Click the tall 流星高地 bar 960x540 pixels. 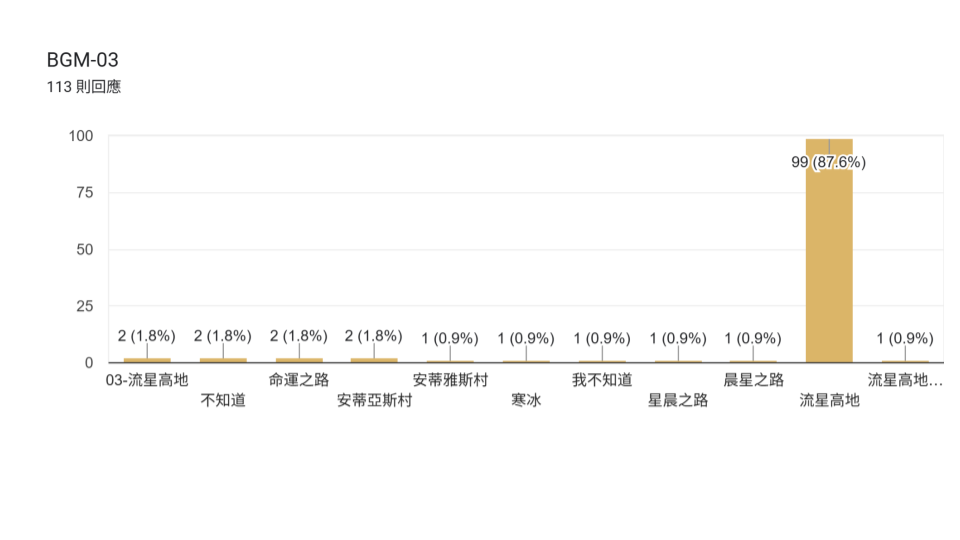[829, 250]
